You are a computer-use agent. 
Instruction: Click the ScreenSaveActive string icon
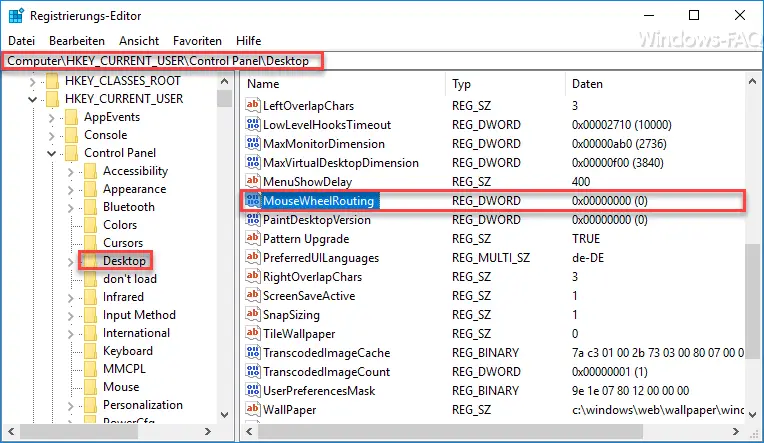(x=252, y=295)
